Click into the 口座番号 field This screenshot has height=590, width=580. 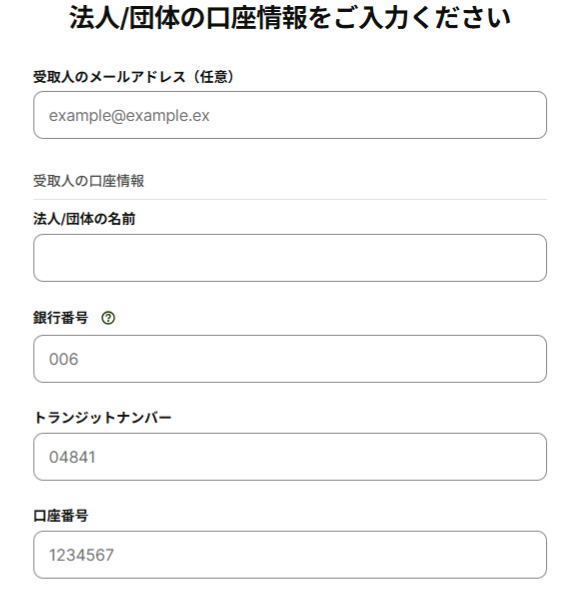290,555
